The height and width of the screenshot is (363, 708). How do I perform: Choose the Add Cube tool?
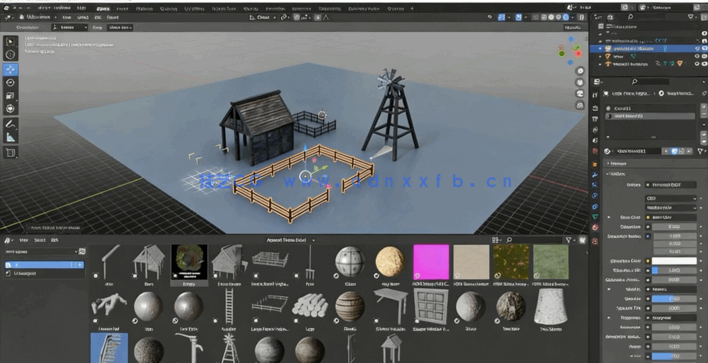point(11,152)
